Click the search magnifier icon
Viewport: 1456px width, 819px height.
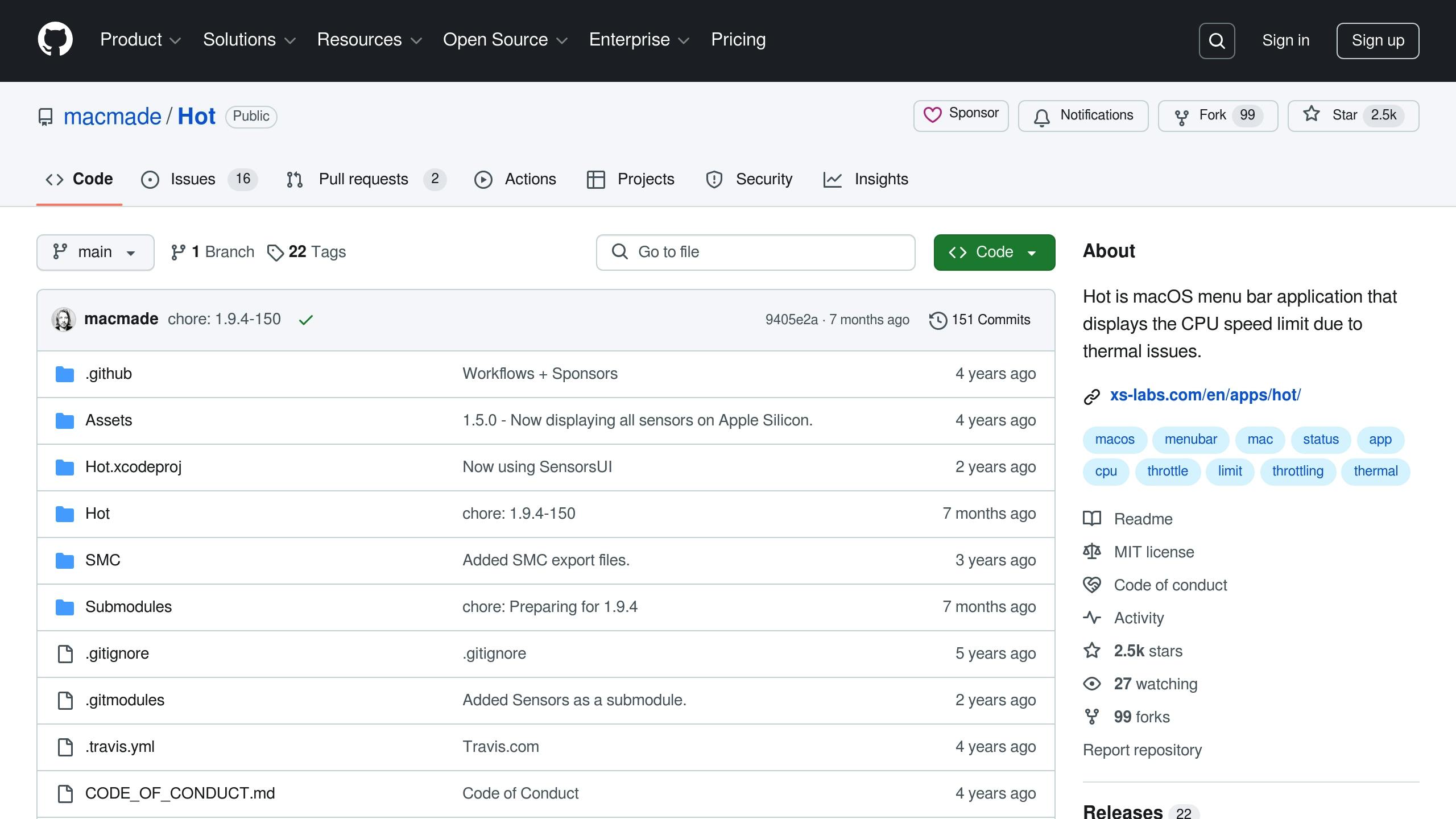tap(1217, 41)
